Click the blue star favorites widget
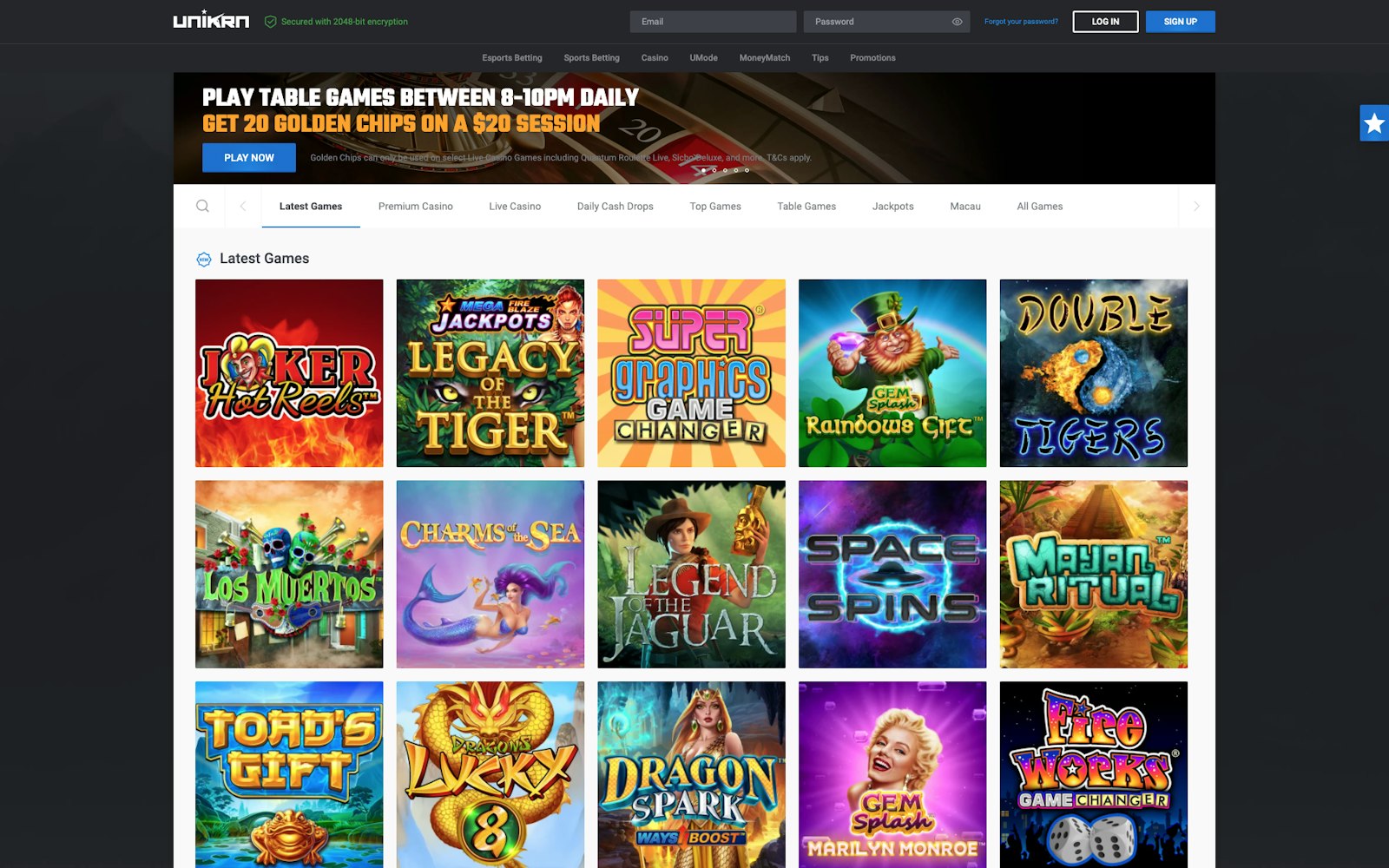Image resolution: width=1389 pixels, height=868 pixels. coord(1373,123)
